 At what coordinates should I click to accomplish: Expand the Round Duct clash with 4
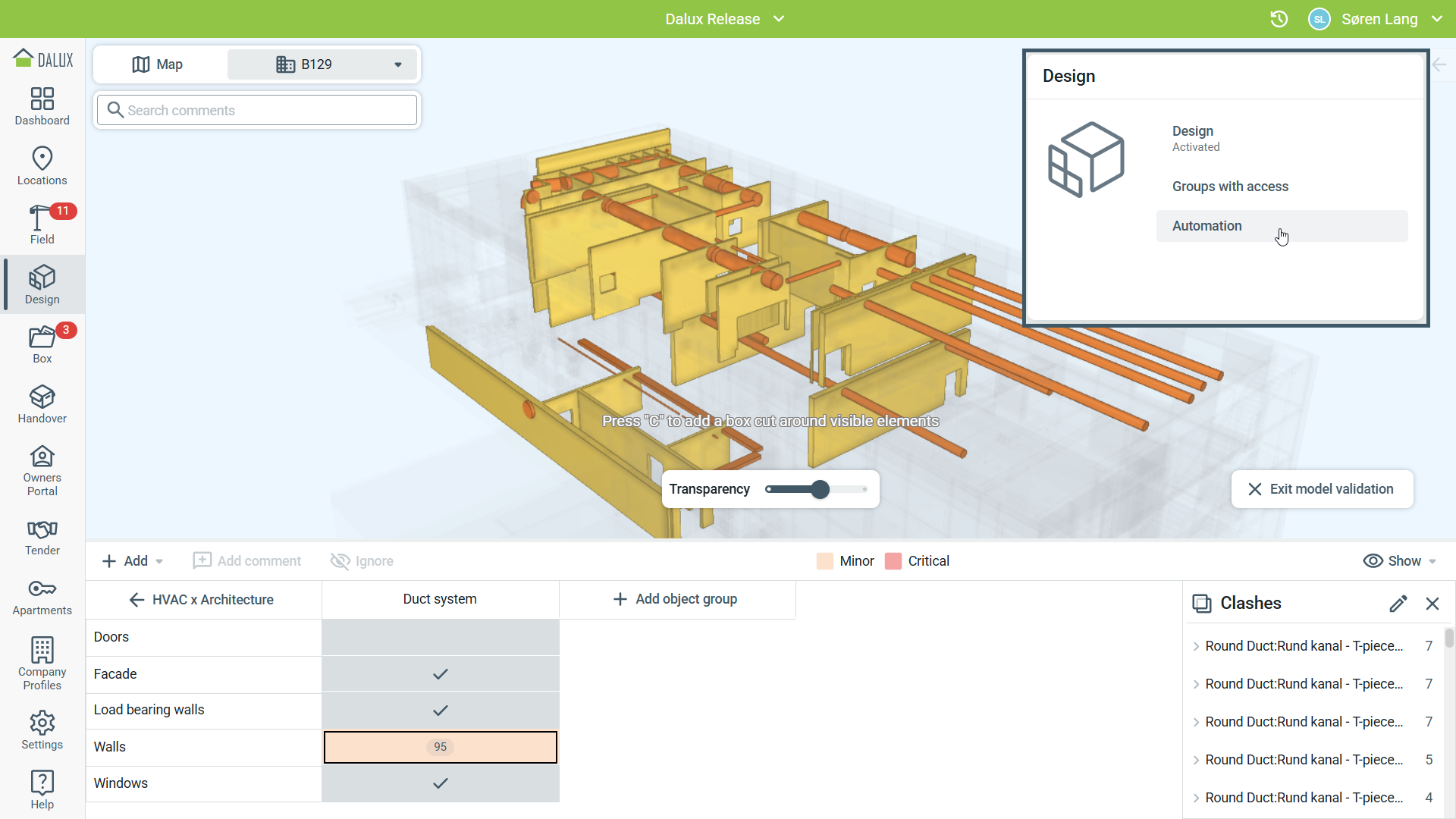click(x=1196, y=798)
